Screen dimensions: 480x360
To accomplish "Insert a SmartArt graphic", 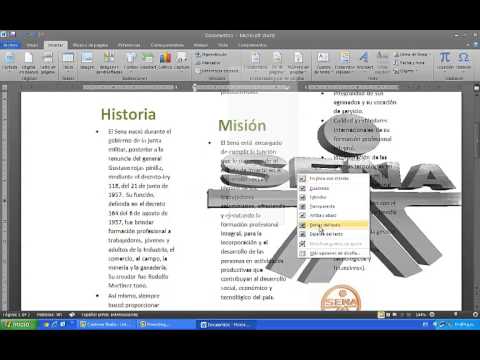I will point(148,62).
